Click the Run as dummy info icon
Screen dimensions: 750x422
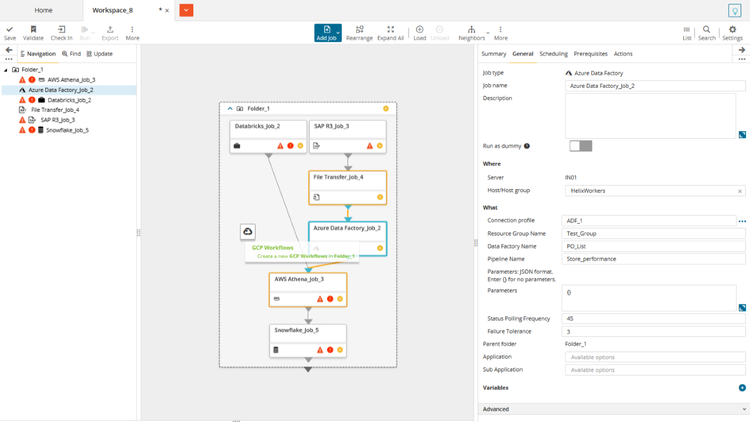pyautogui.click(x=527, y=146)
